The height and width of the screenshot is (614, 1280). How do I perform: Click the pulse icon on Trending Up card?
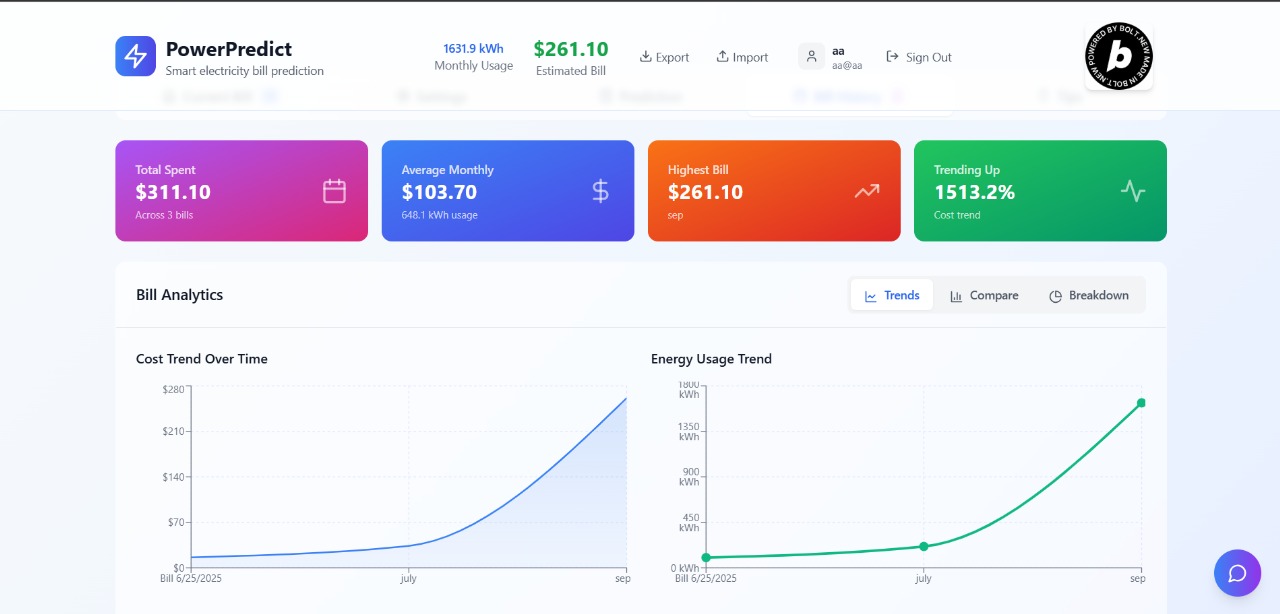click(1133, 191)
